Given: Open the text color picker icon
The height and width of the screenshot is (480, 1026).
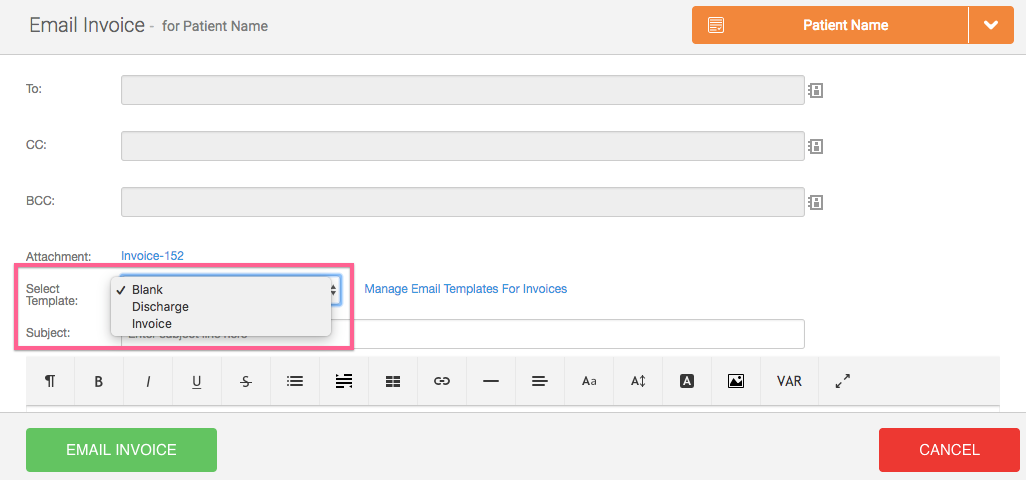Looking at the screenshot, I should tap(687, 381).
